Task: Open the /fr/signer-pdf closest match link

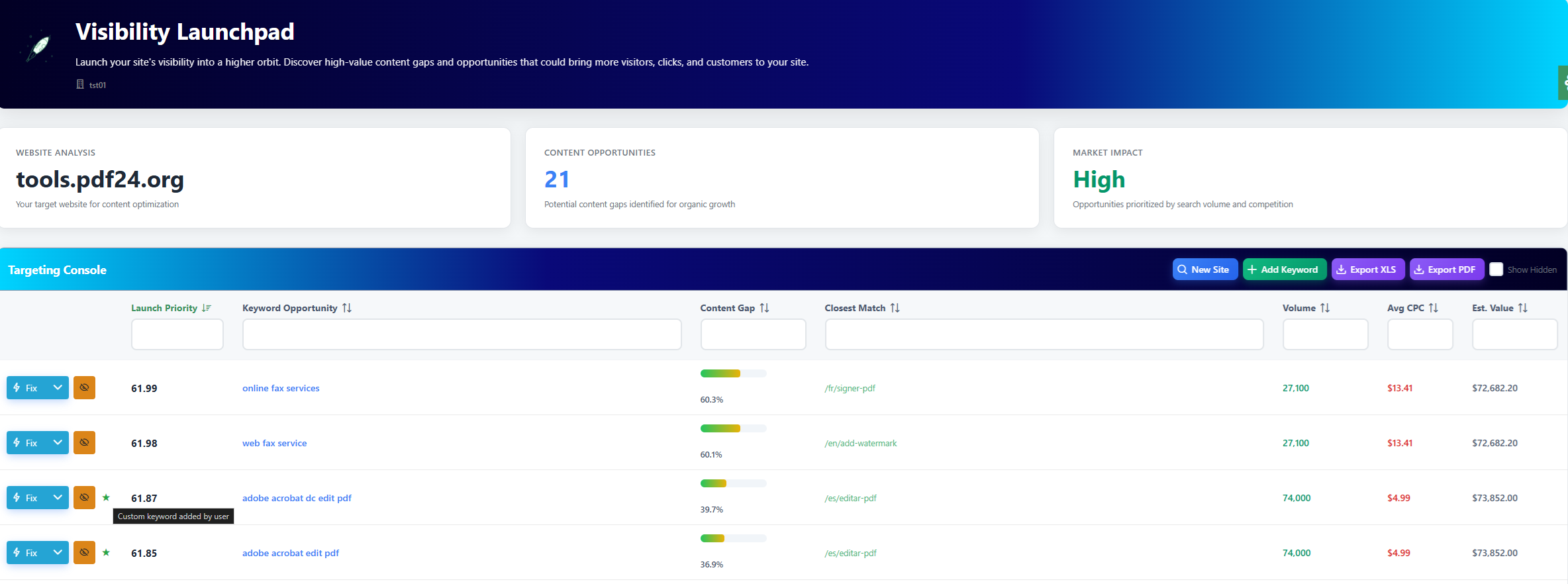Action: 850,388
